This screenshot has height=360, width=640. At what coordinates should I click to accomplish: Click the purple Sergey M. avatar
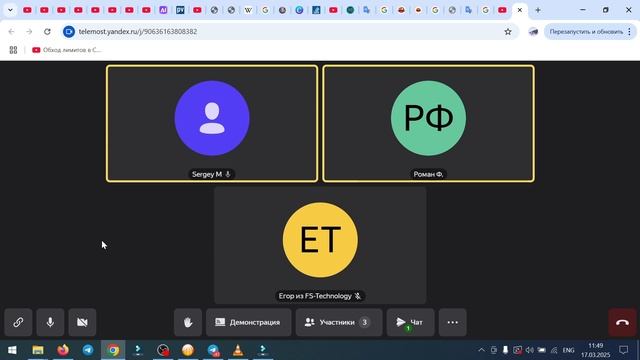212,118
